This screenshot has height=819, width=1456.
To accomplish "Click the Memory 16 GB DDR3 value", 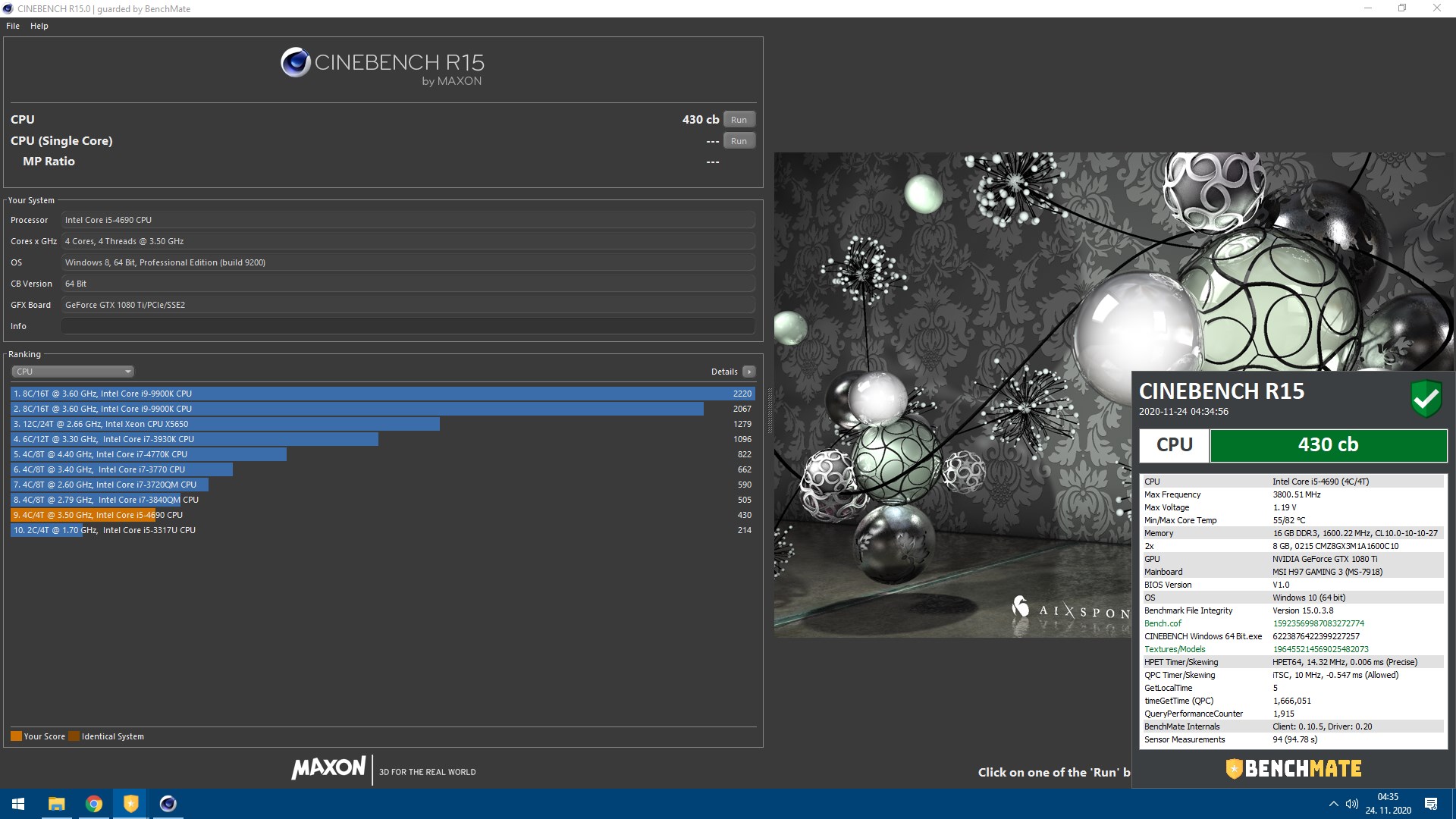I will point(1355,533).
